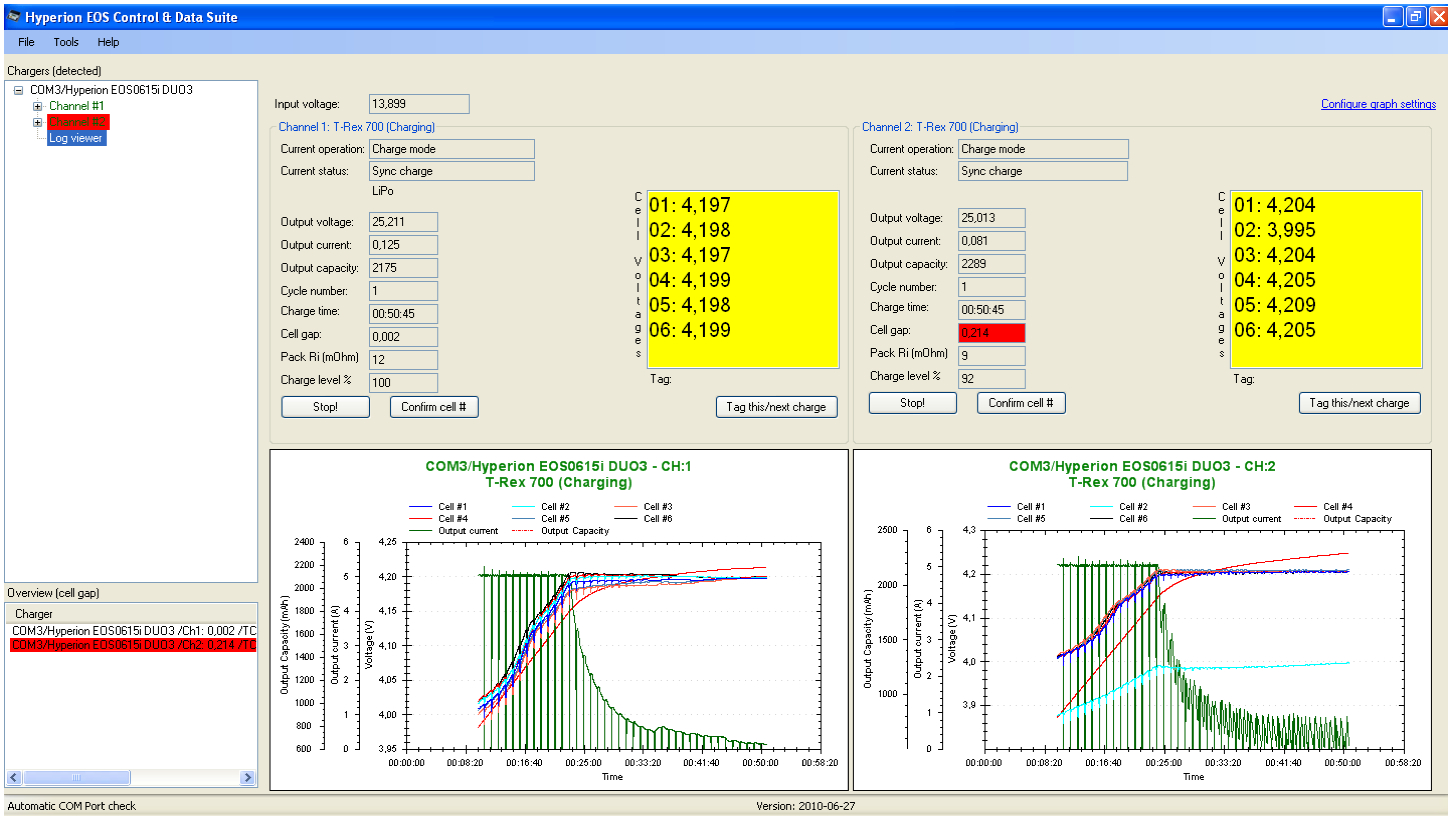Viewport: 1448px width, 820px height.
Task: Open the File menu
Action: 26,42
